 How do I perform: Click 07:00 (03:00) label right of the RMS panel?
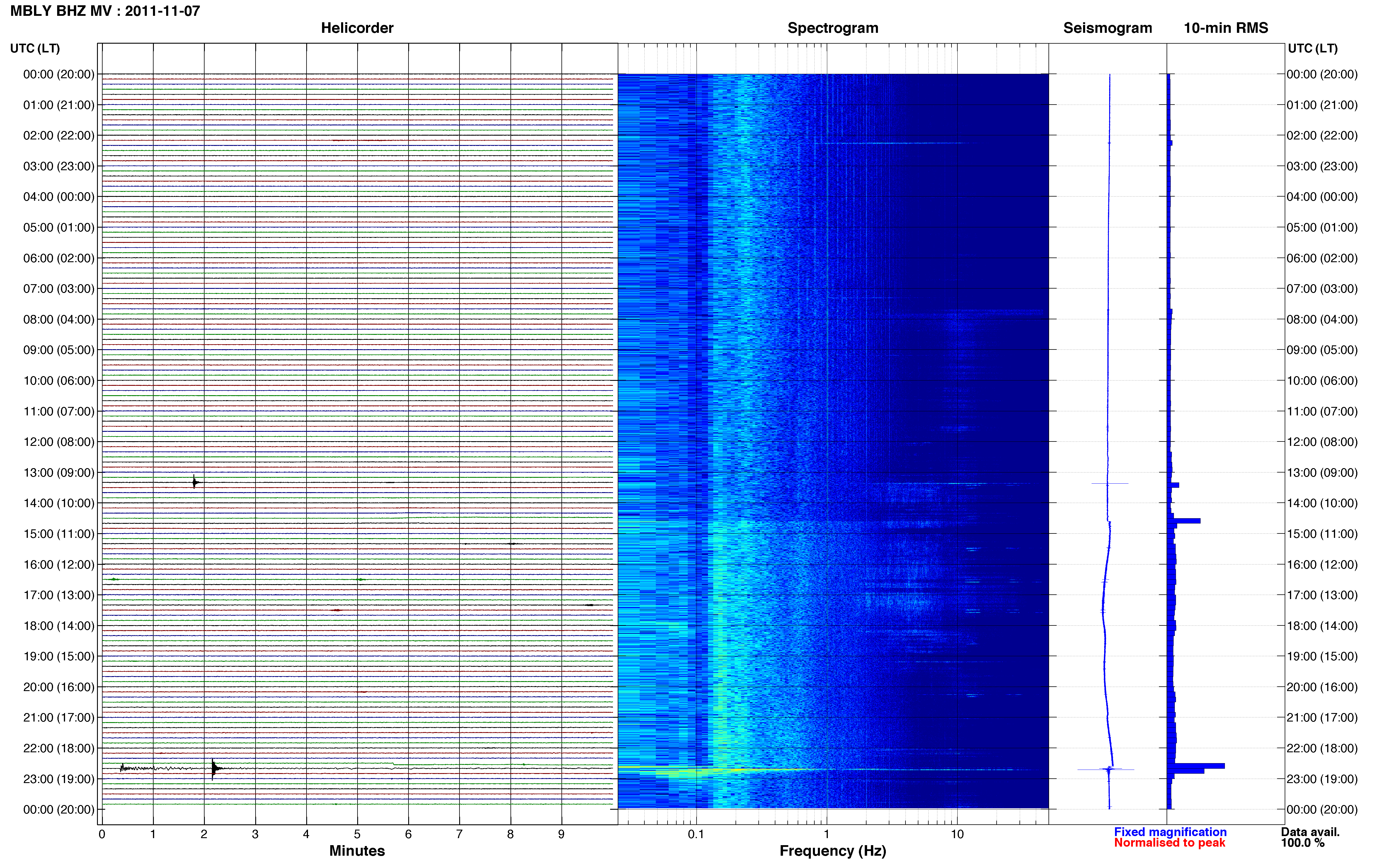pos(1322,289)
